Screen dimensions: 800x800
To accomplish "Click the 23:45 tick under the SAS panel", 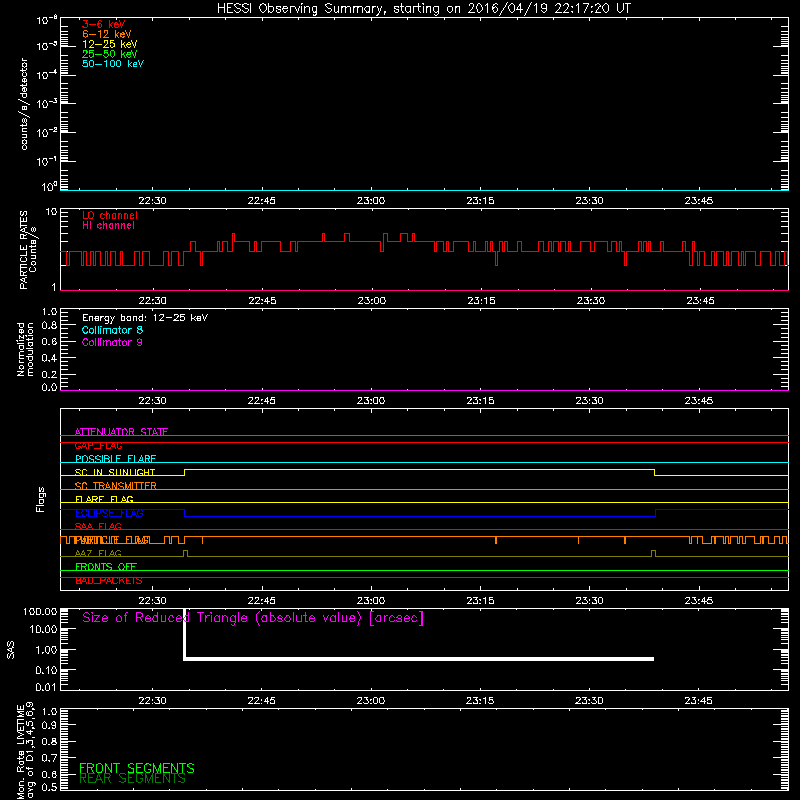I will tap(698, 701).
